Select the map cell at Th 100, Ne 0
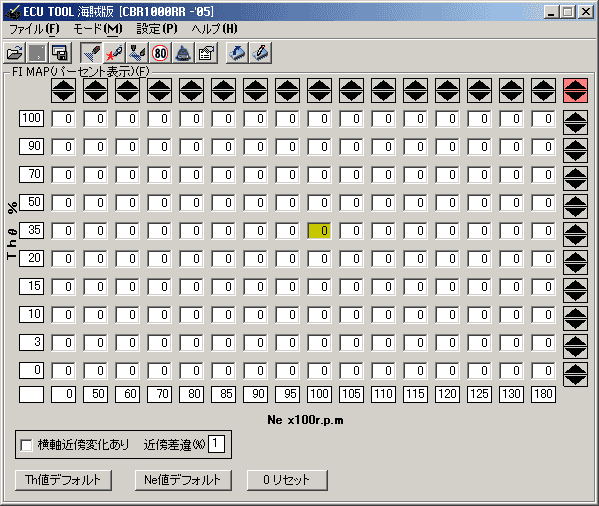 [x=63, y=119]
